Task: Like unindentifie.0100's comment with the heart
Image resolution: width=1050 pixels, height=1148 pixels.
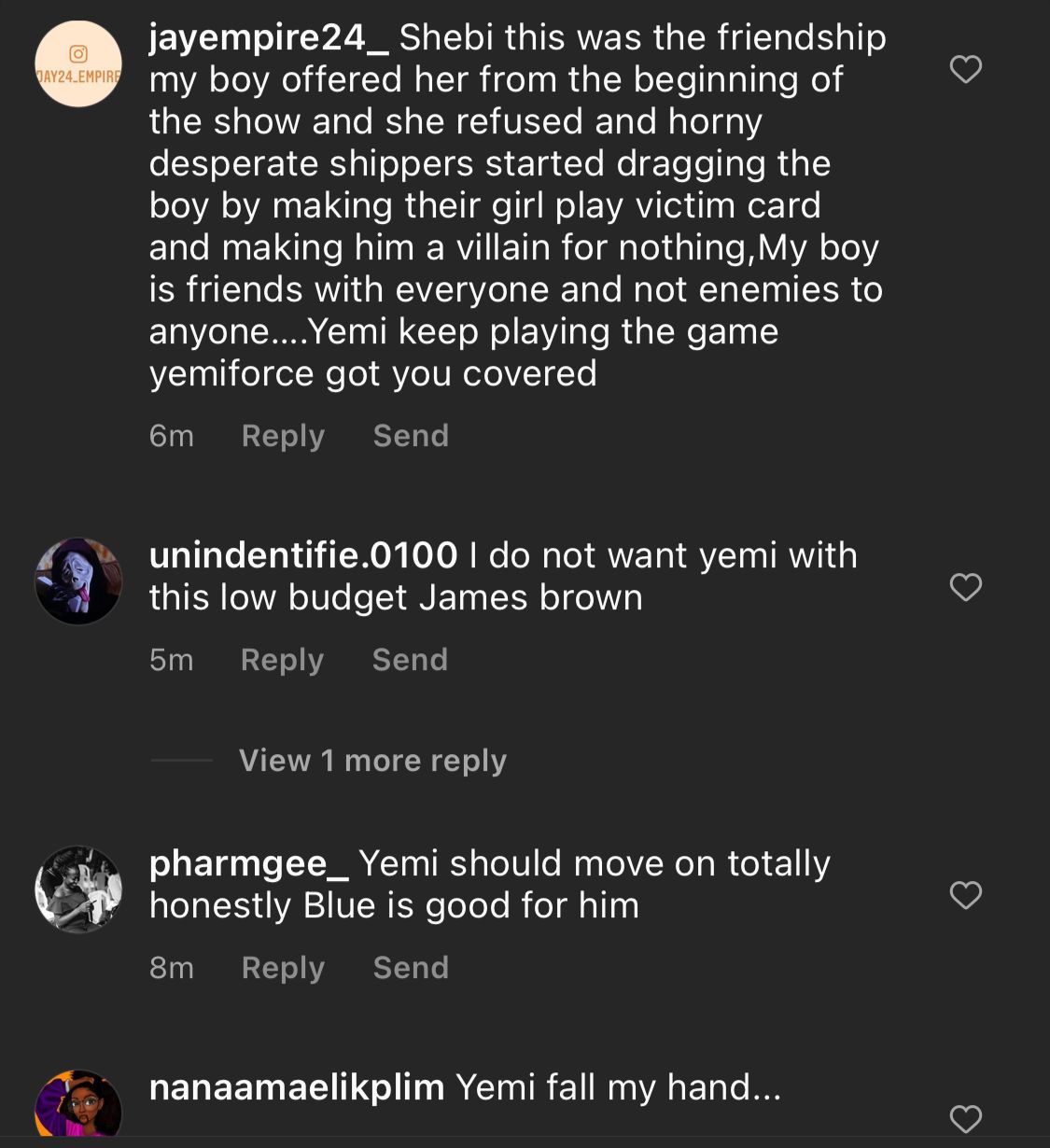Action: click(x=965, y=587)
